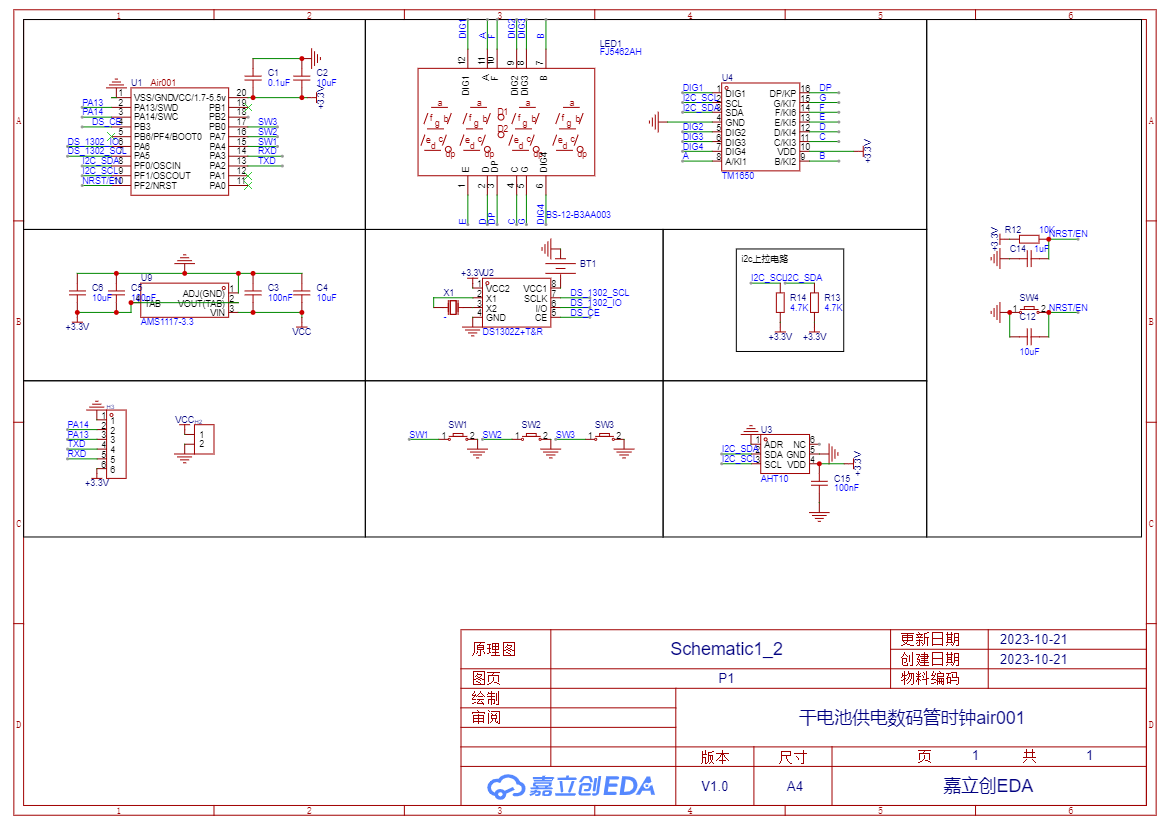Click the 'LED1 FJ5462AH' label
Viewport: 1170px width, 825px height.
coord(620,48)
